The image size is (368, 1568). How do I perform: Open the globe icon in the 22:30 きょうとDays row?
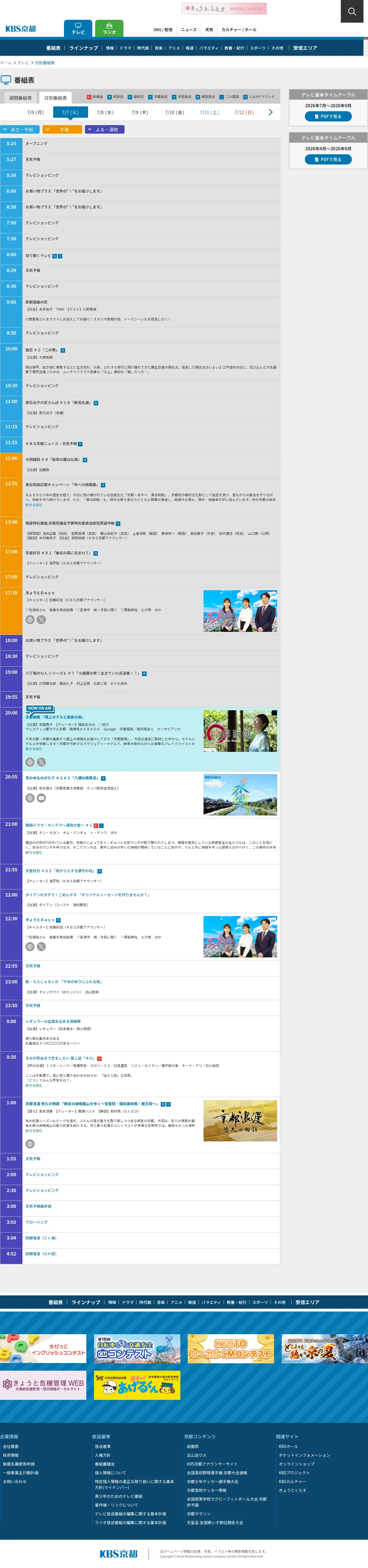pyautogui.click(x=30, y=947)
